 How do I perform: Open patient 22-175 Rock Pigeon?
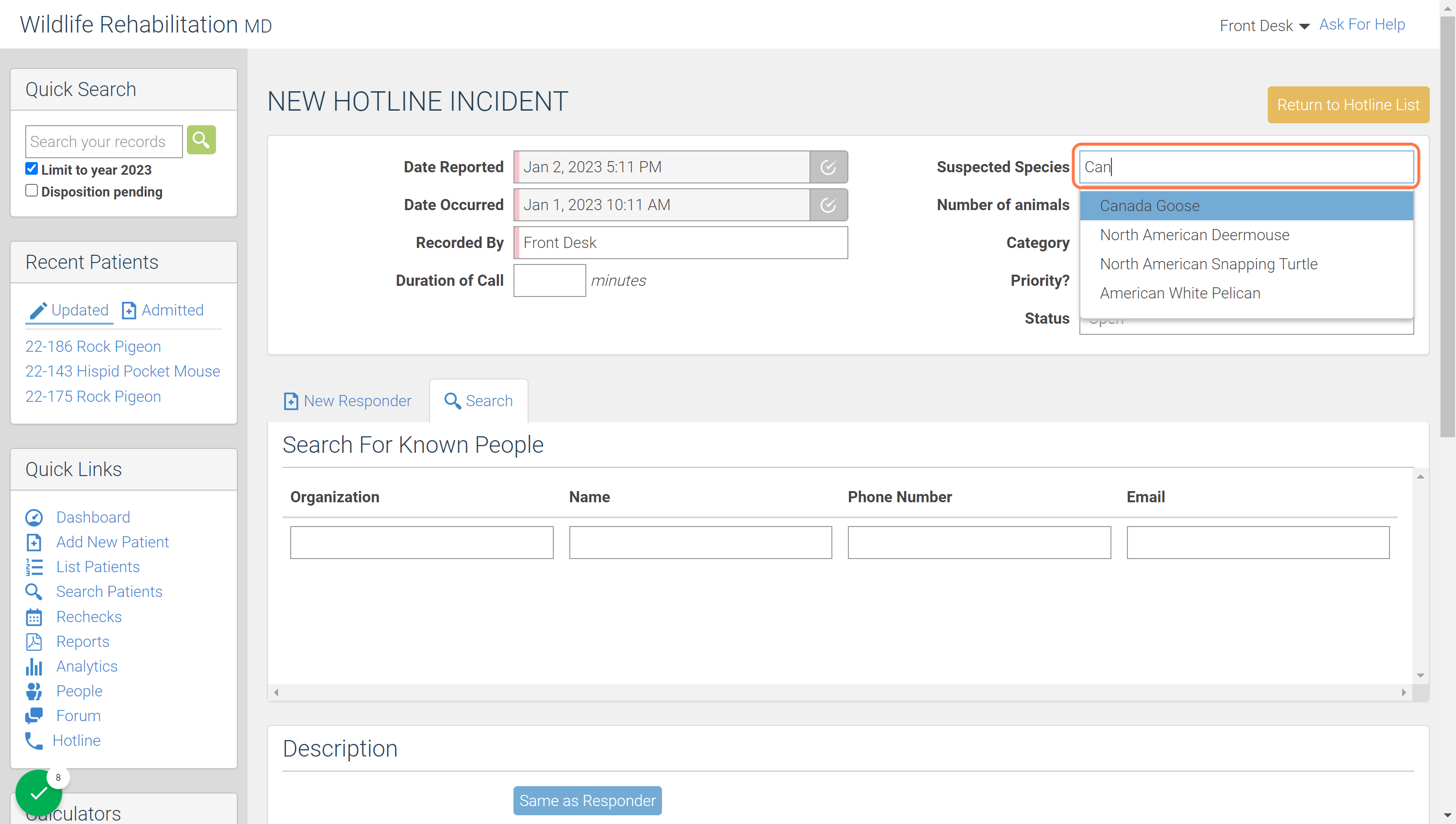tap(93, 396)
